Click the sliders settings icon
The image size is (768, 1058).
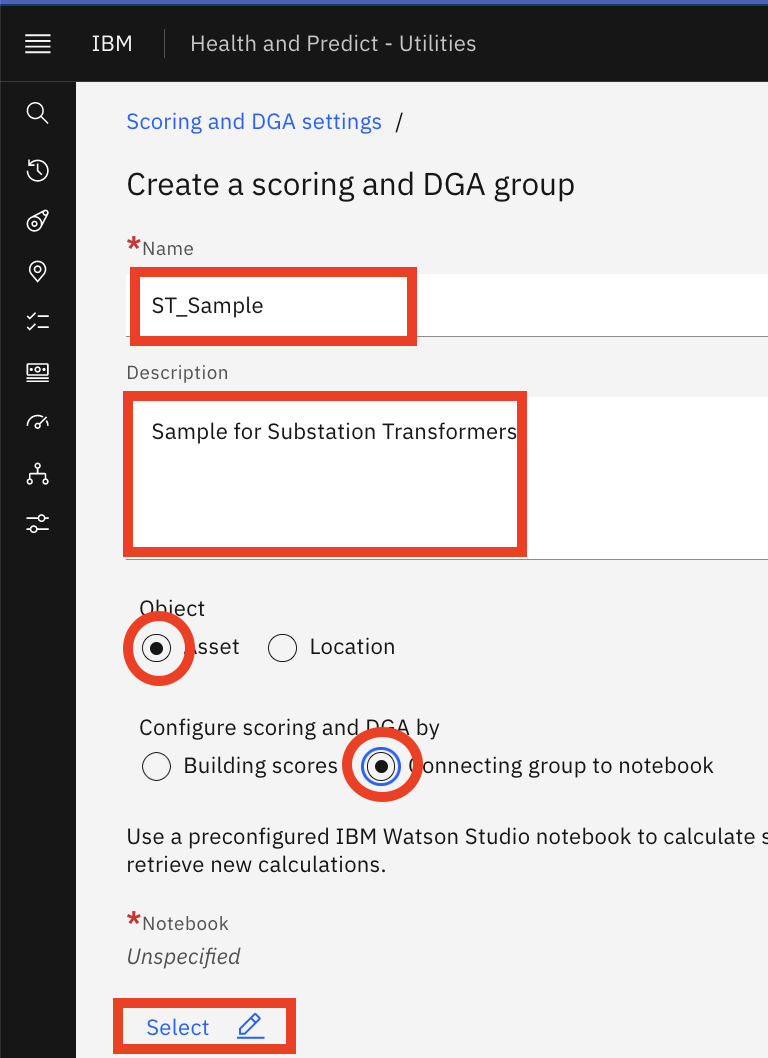(38, 524)
